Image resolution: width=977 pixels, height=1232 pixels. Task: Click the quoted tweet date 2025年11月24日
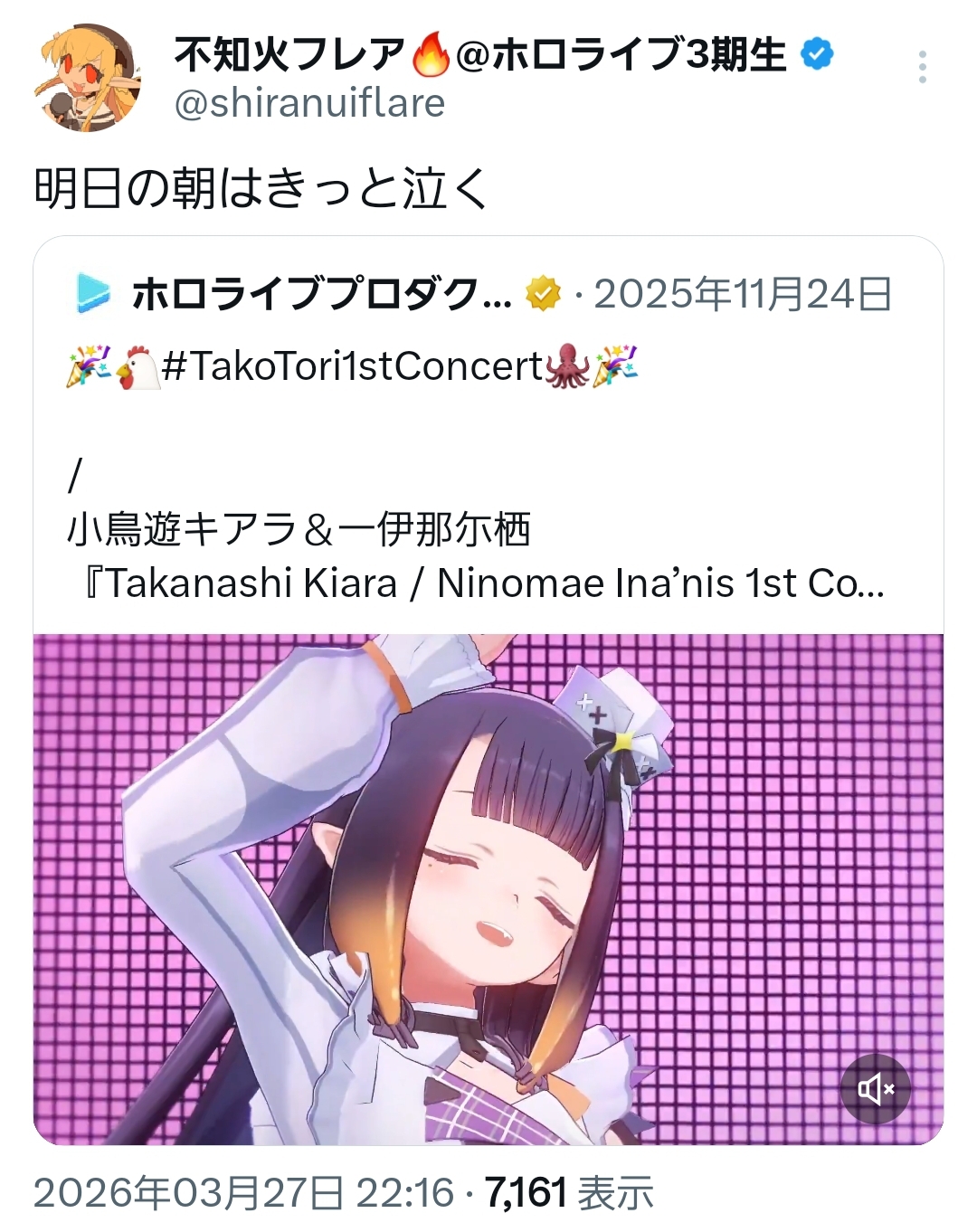click(744, 294)
